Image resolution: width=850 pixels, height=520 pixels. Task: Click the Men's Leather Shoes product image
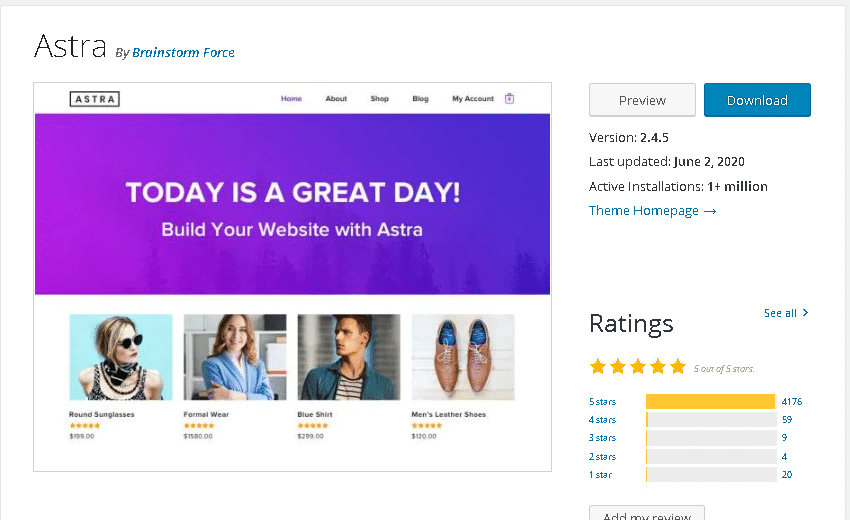click(x=463, y=357)
